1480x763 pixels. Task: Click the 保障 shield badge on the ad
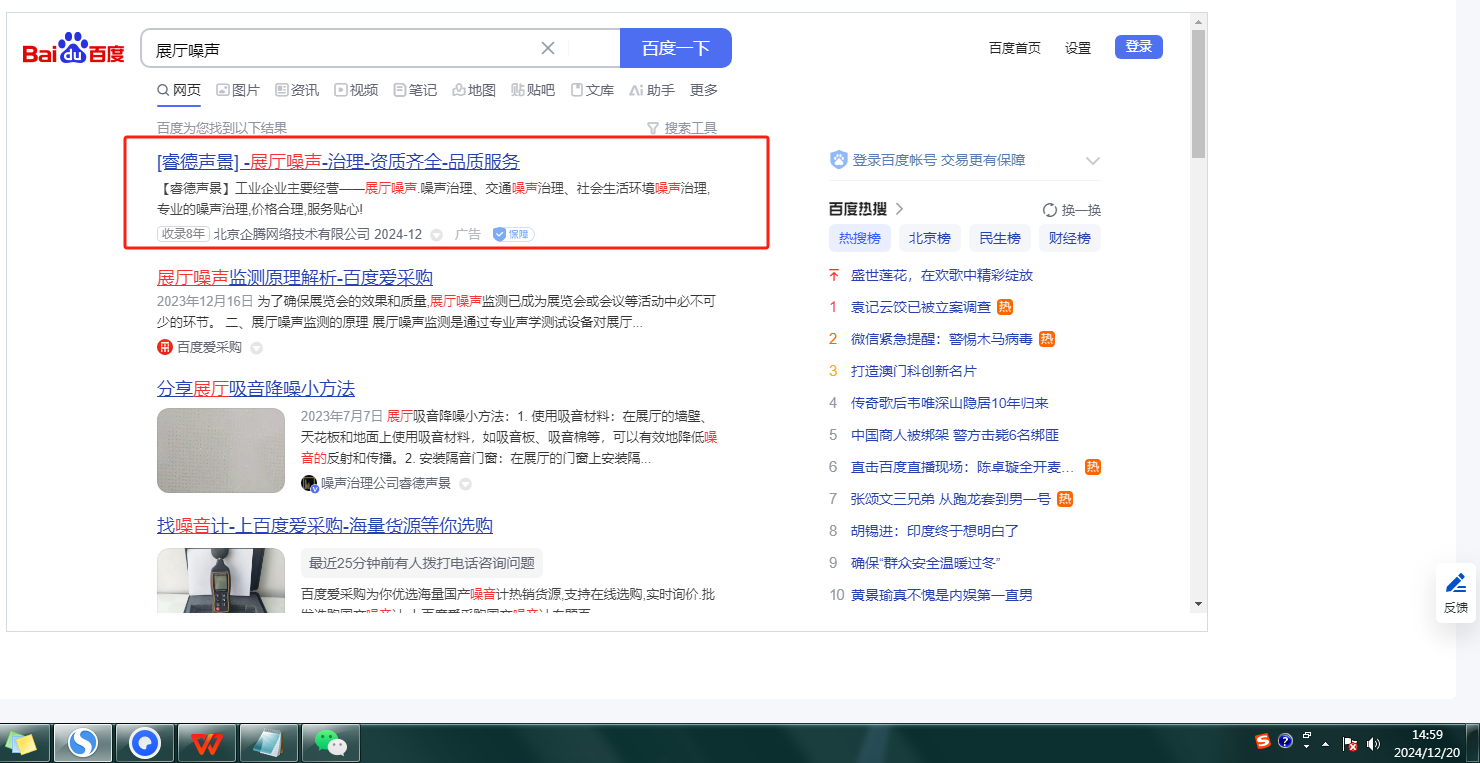[x=513, y=234]
